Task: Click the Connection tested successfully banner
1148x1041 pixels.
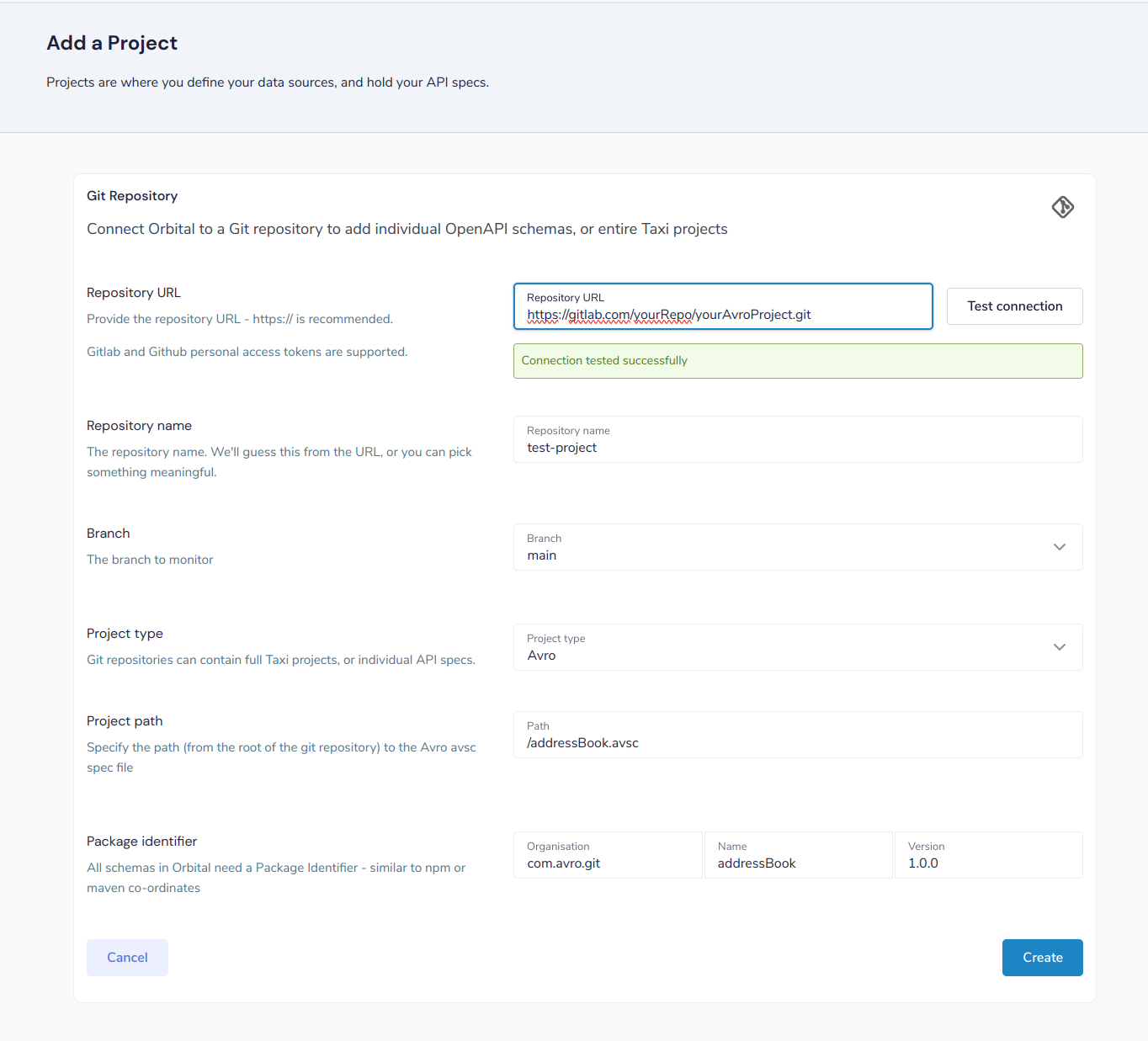Action: click(798, 361)
